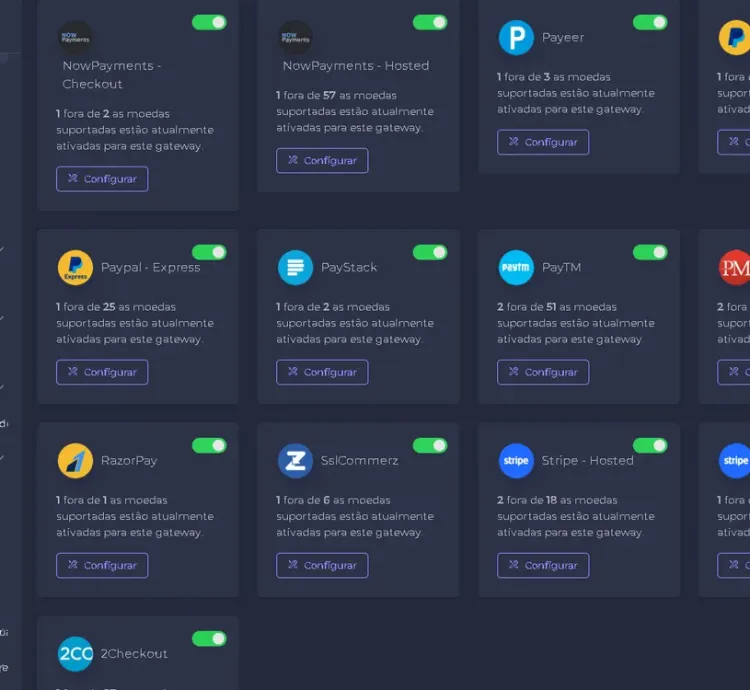Switch off NowPayments - Hosted gateway
Screen dimensions: 750x690
[x=430, y=22]
